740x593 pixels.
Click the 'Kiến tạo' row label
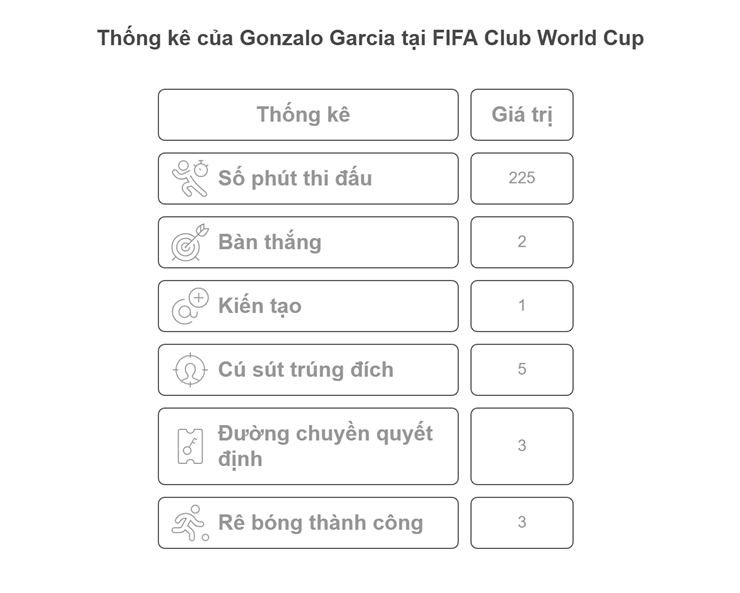[260, 306]
